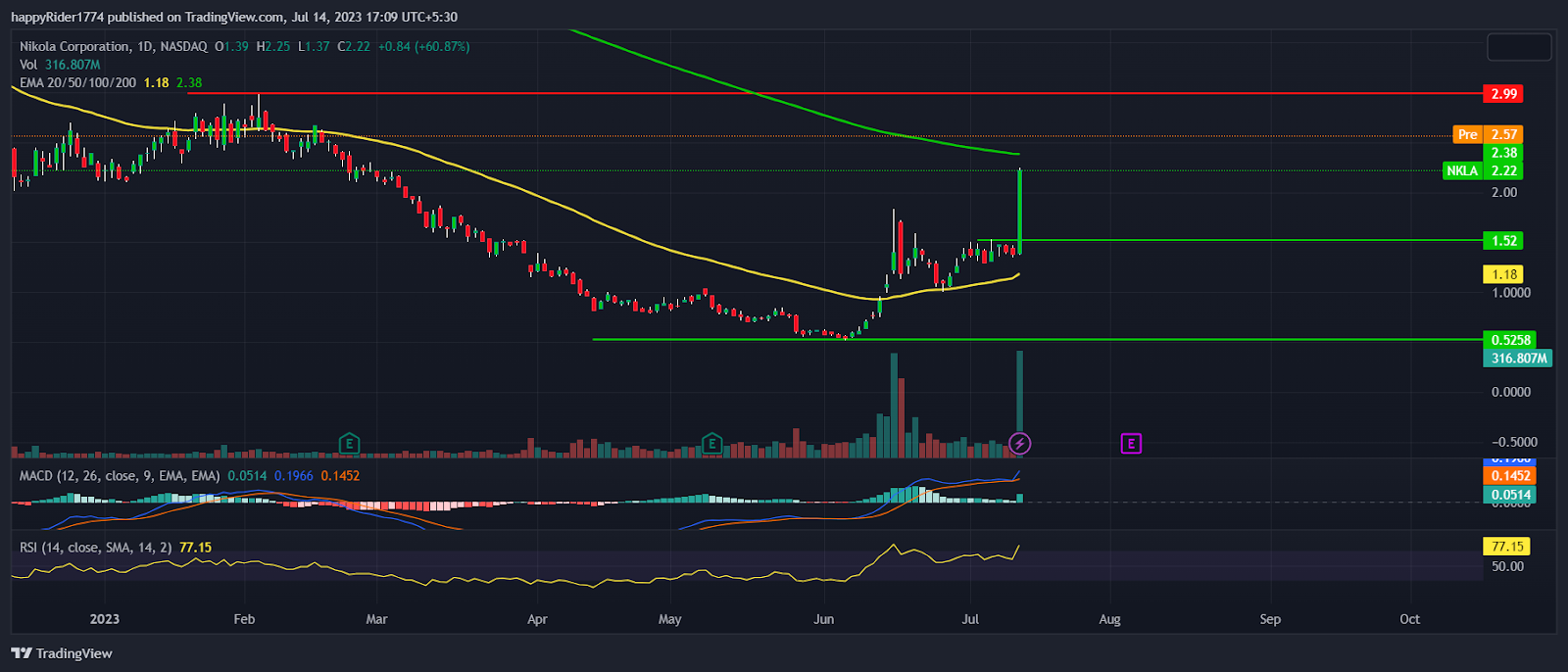Click the happyRider1774 published on TradingView.com header
Viewport: 1568px width, 672px height.
pyautogui.click(x=233, y=17)
